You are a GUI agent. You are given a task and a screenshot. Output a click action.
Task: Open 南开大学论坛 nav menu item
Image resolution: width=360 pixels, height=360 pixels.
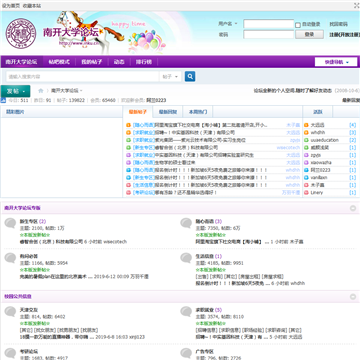pos(21,62)
